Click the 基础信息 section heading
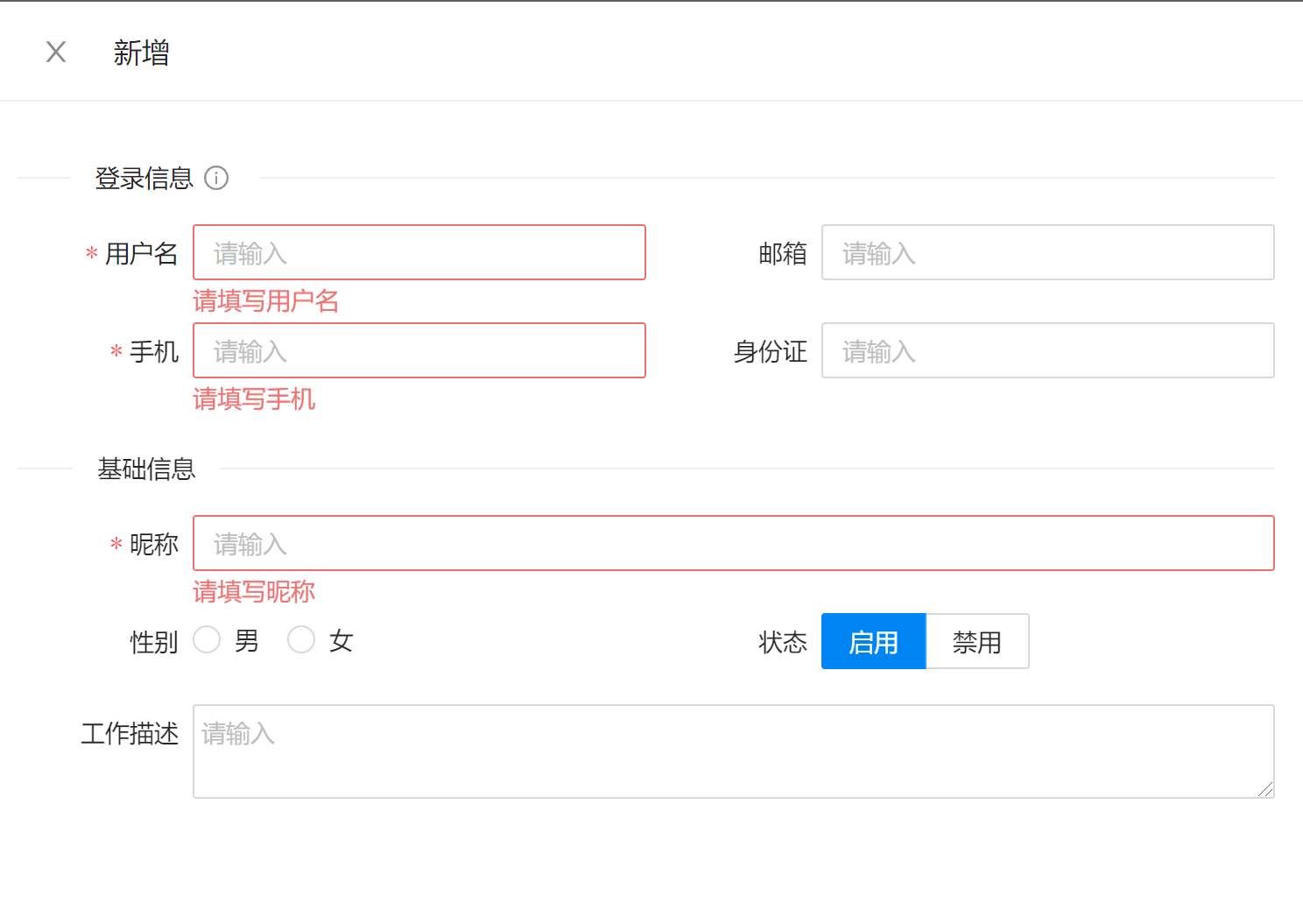This screenshot has width=1303, height=924. [146, 469]
